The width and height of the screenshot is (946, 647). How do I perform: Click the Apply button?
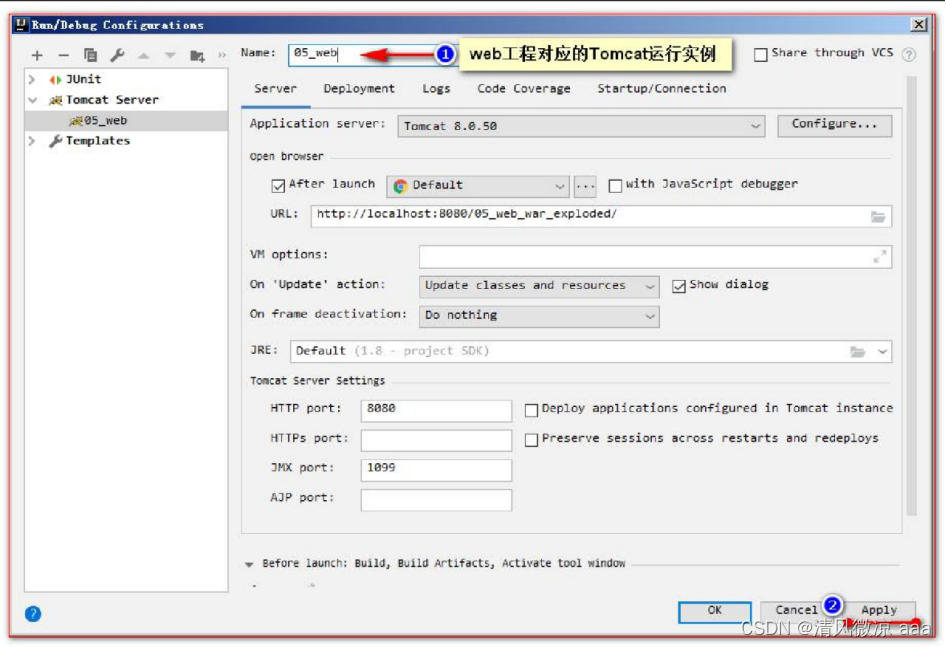[x=878, y=611]
